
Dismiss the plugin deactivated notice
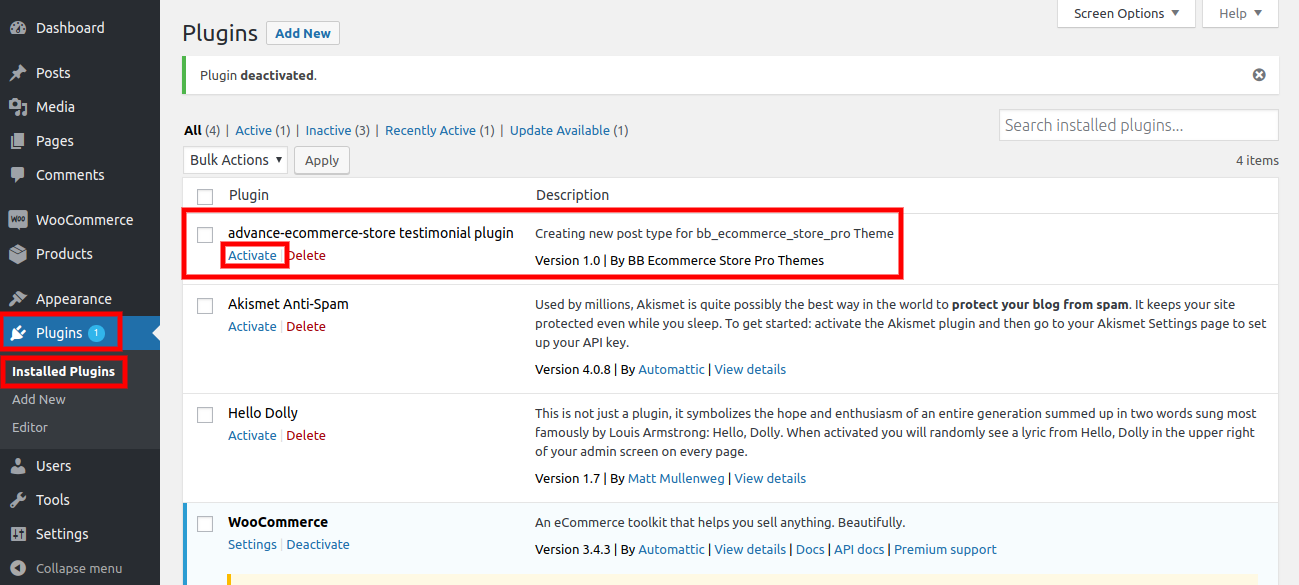point(1259,75)
